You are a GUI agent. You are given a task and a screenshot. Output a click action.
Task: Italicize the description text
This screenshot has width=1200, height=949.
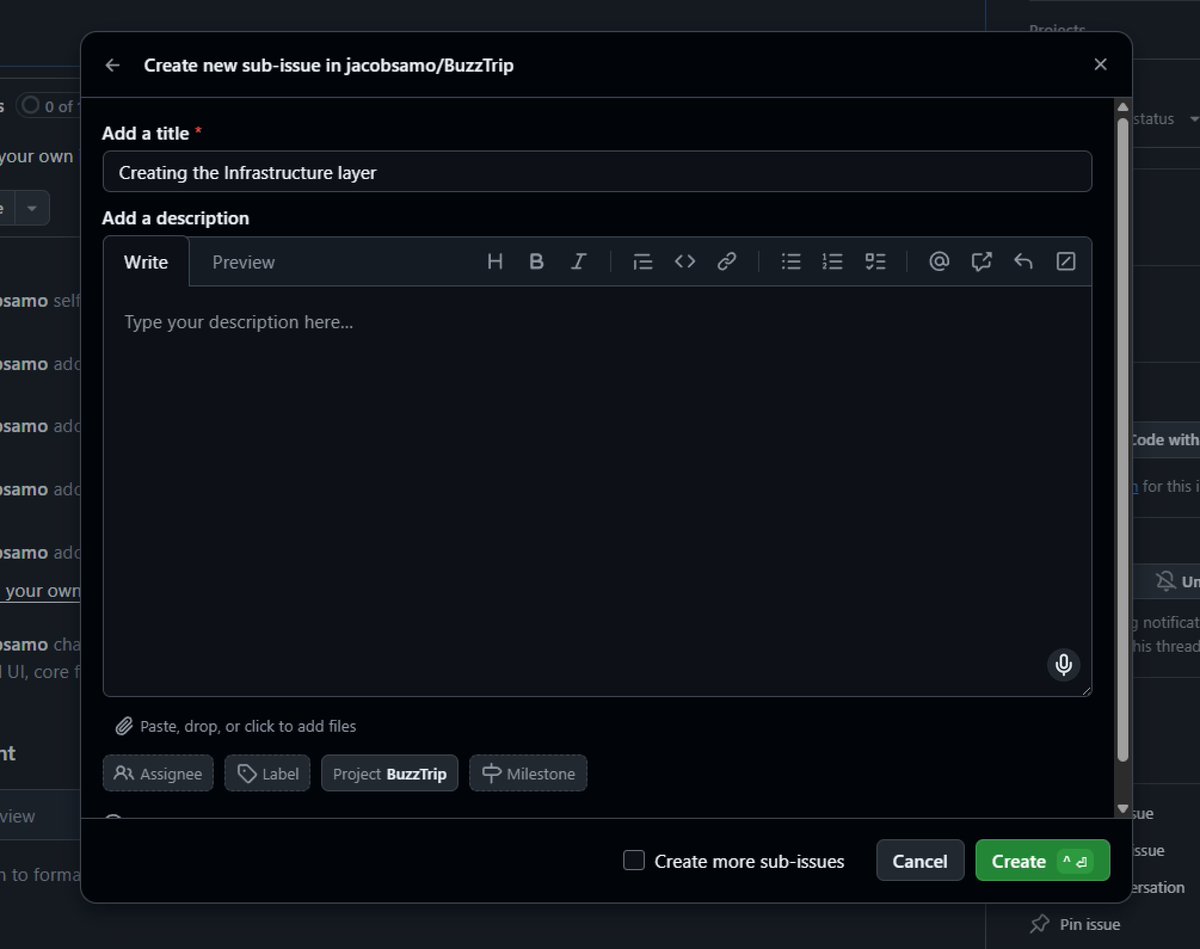[579, 261]
